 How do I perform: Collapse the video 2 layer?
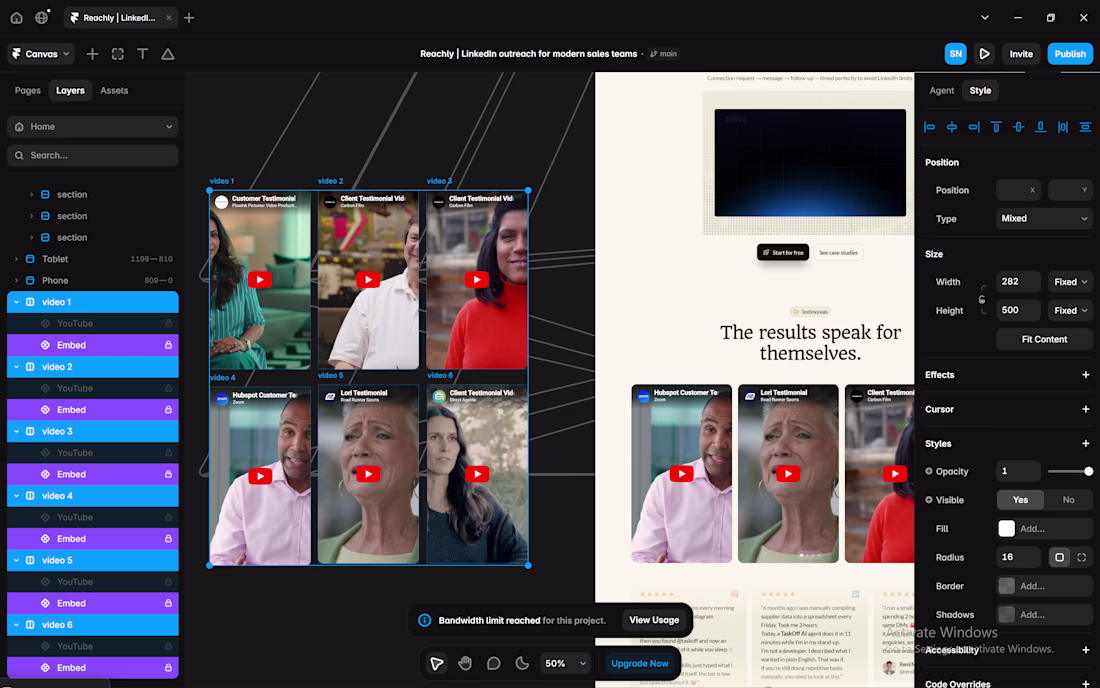click(17, 367)
